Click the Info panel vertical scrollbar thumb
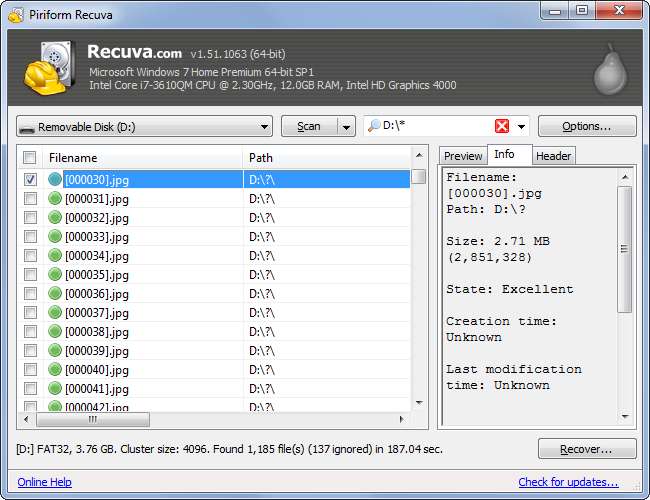Viewport: 650px width, 500px height. (624, 249)
